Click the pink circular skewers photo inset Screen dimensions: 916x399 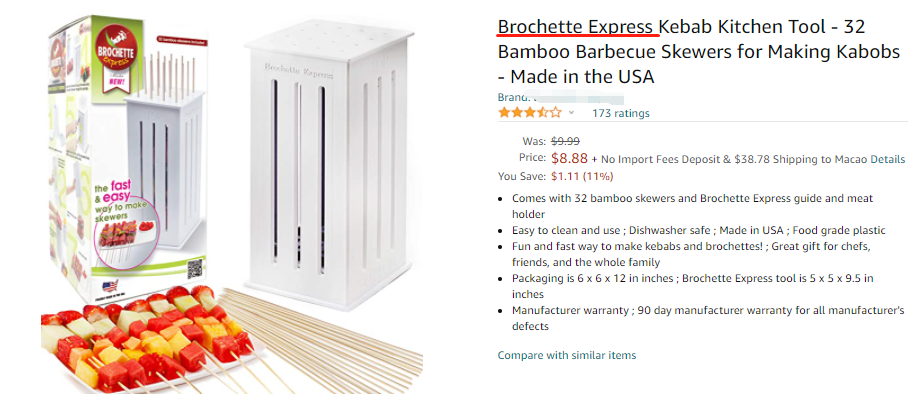123,234
